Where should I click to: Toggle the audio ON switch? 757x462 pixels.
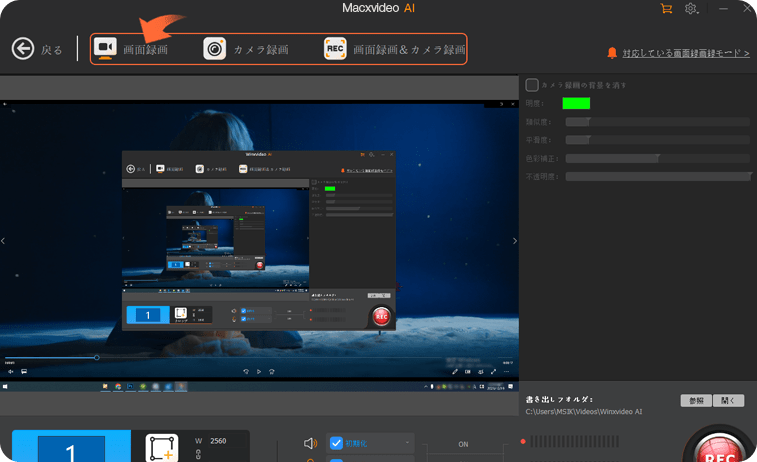(x=463, y=444)
